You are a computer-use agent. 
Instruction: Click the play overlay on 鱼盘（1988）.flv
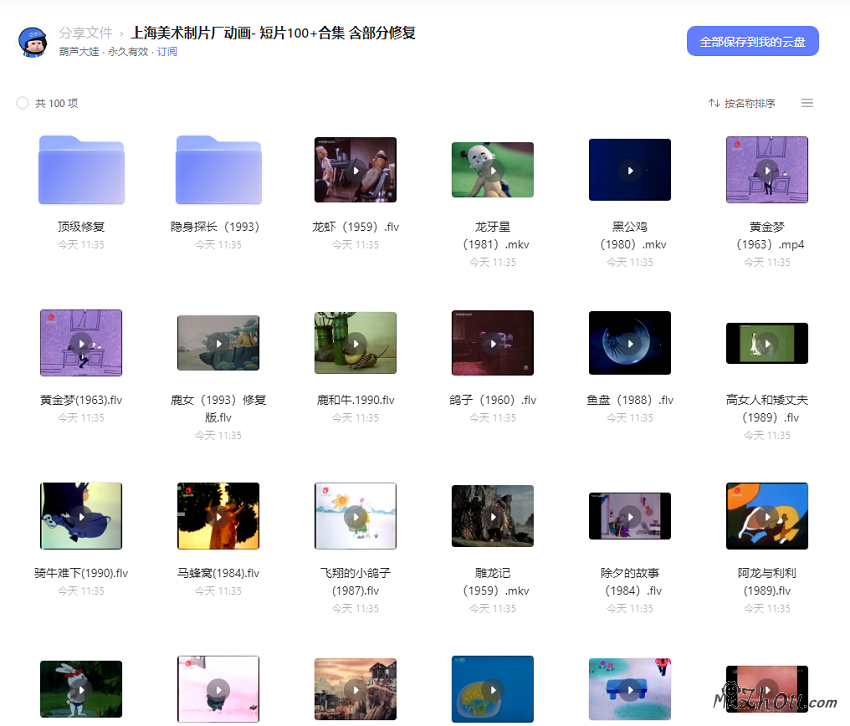pyautogui.click(x=629, y=343)
